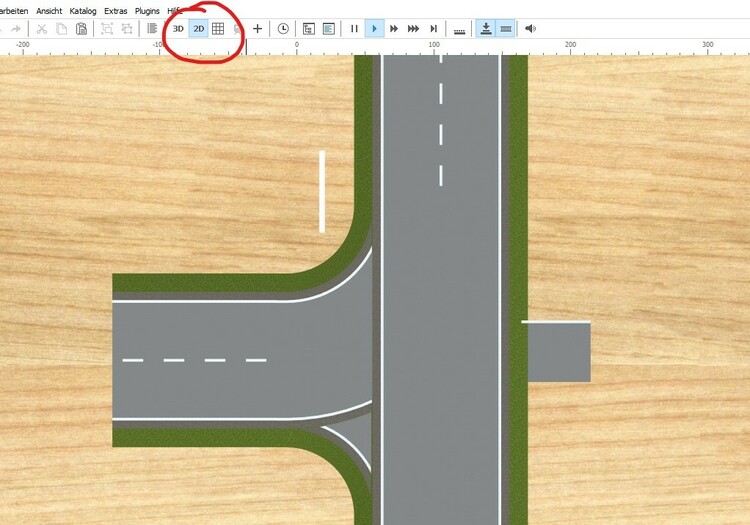The width and height of the screenshot is (750, 525).
Task: Open the Extras menu
Action: (x=116, y=11)
